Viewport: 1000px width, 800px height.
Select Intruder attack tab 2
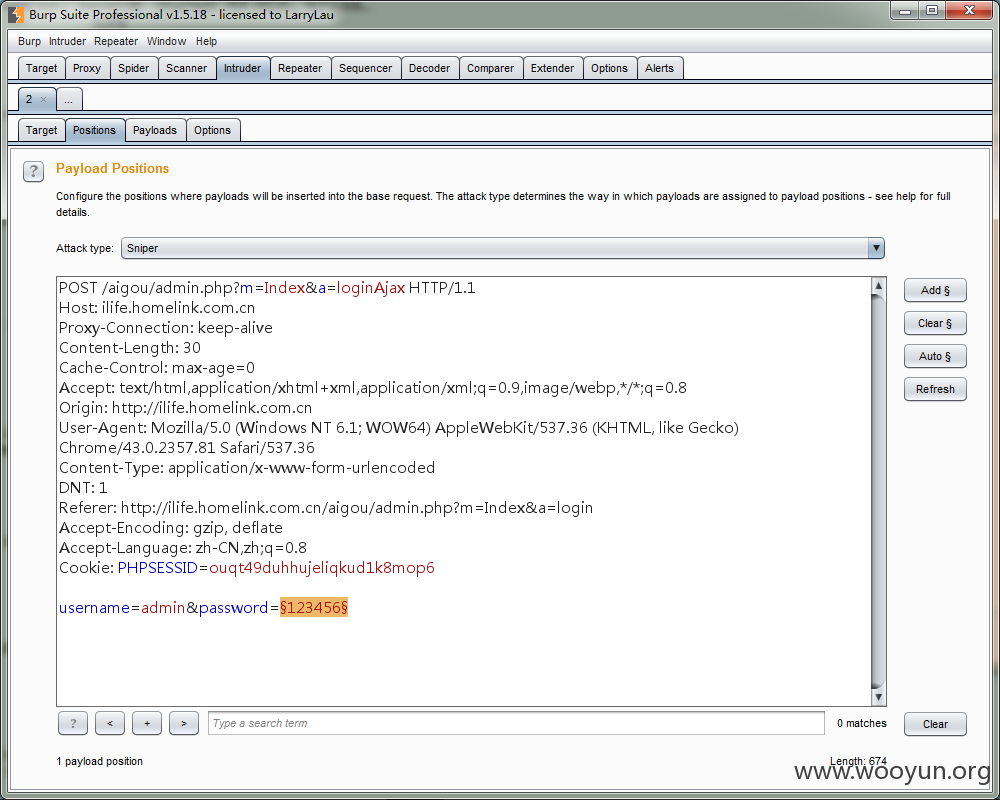click(x=29, y=100)
